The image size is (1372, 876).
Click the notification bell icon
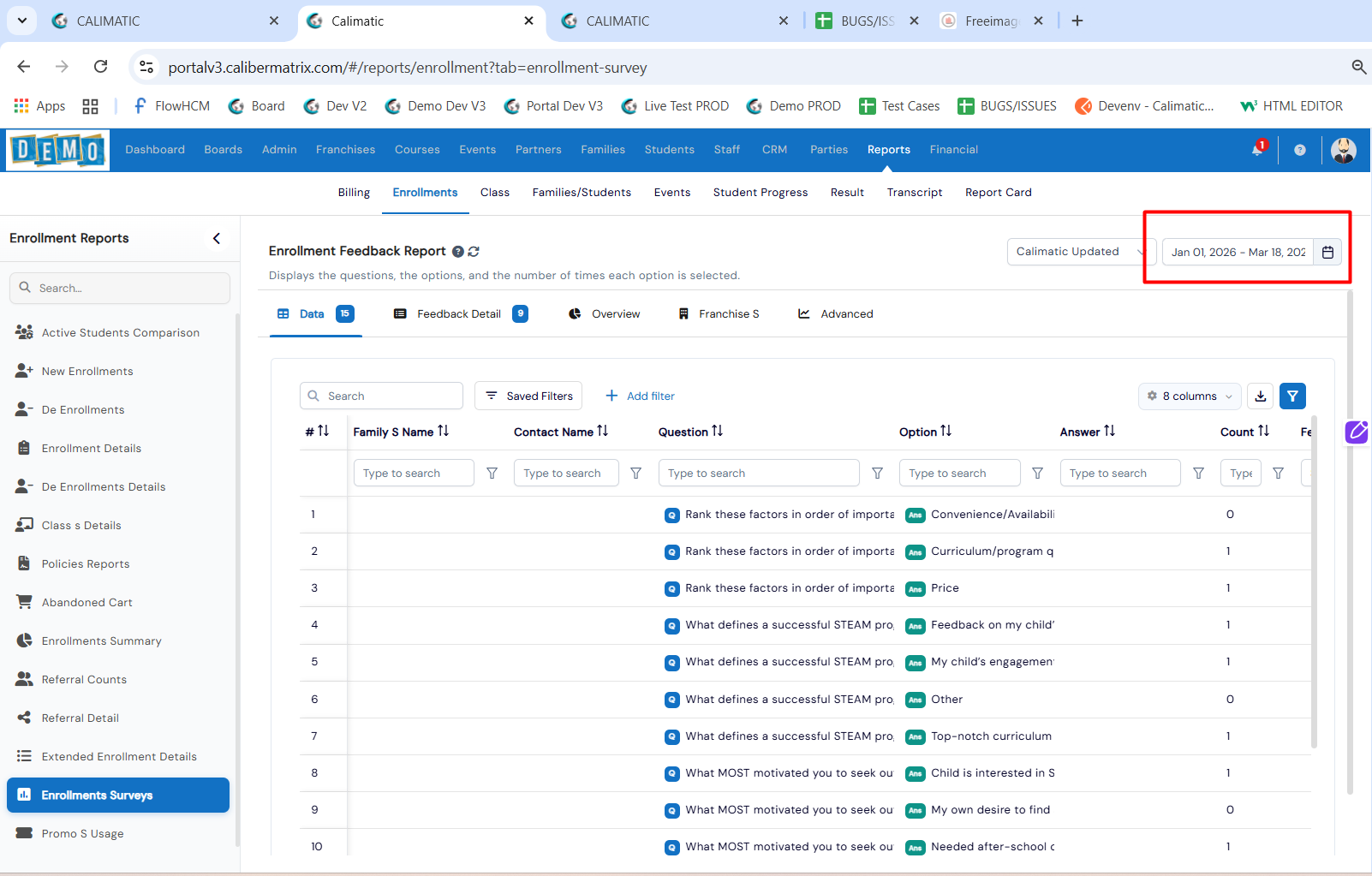(x=1257, y=150)
